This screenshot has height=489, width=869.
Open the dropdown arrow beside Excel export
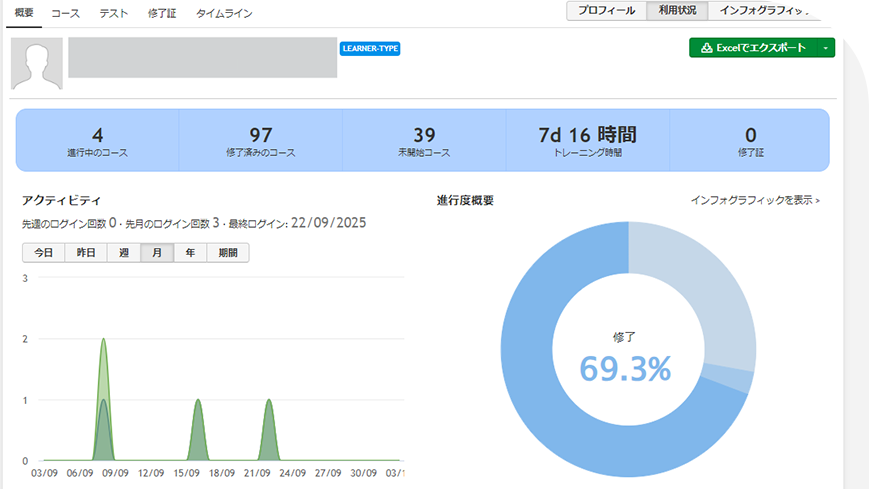pyautogui.click(x=825, y=48)
